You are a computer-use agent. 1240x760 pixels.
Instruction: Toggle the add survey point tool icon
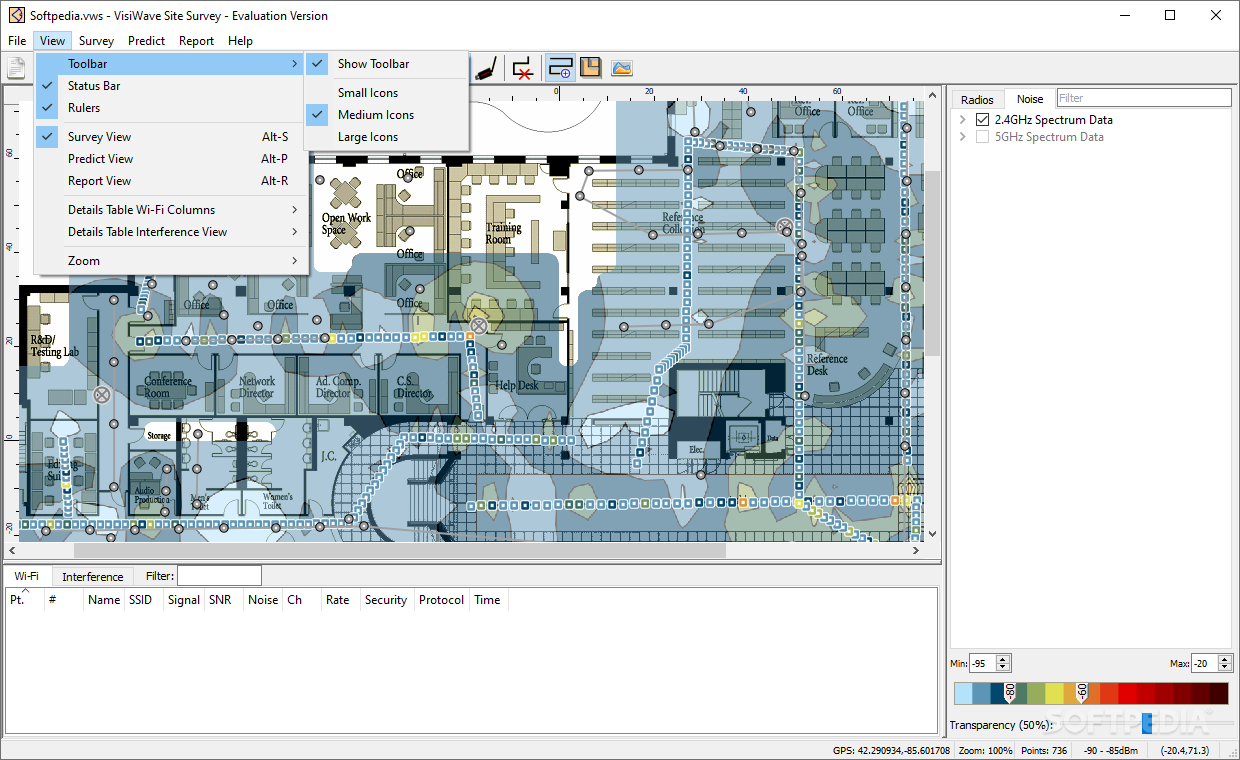560,68
